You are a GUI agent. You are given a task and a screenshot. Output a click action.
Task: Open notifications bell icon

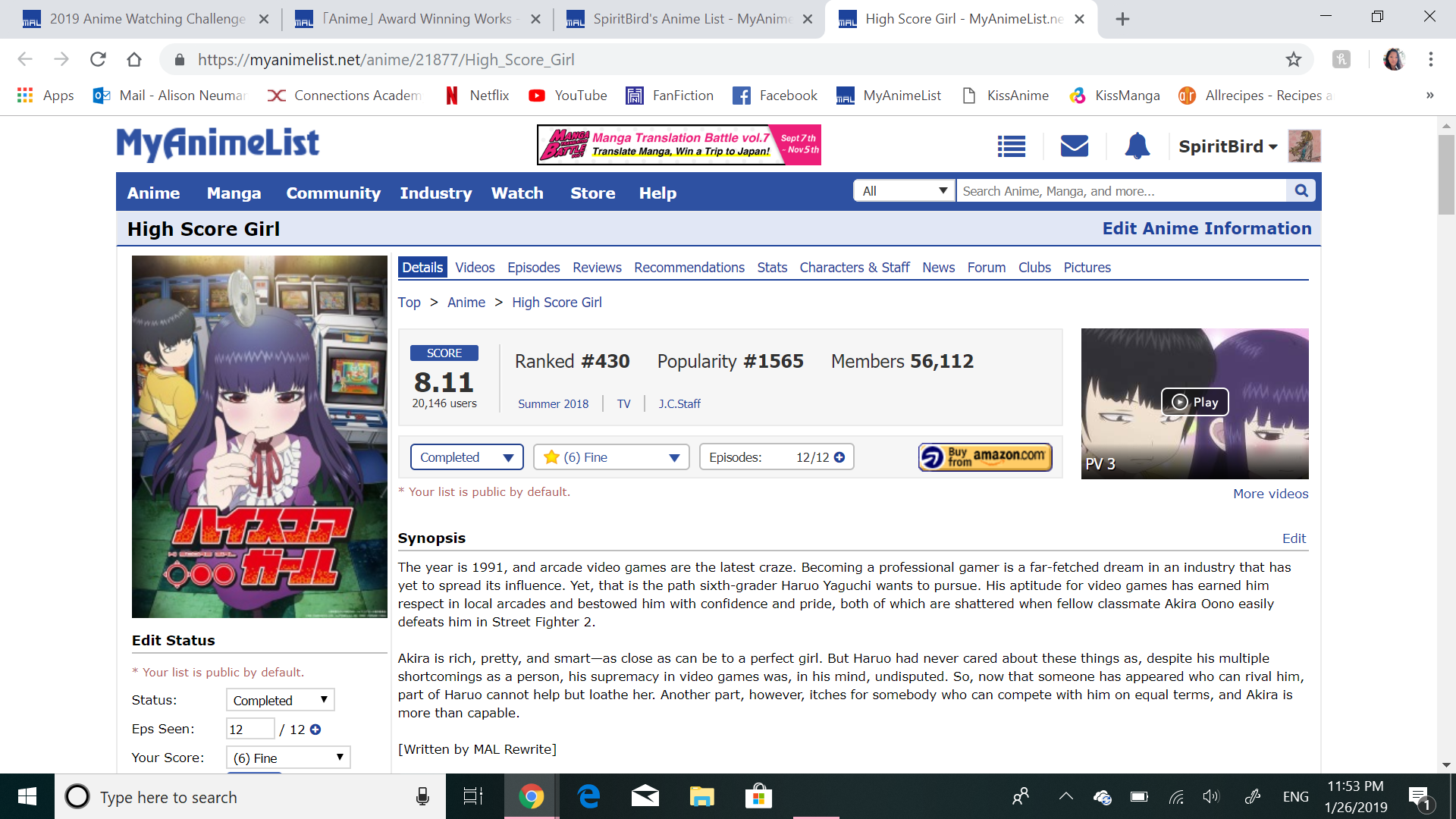[1137, 146]
